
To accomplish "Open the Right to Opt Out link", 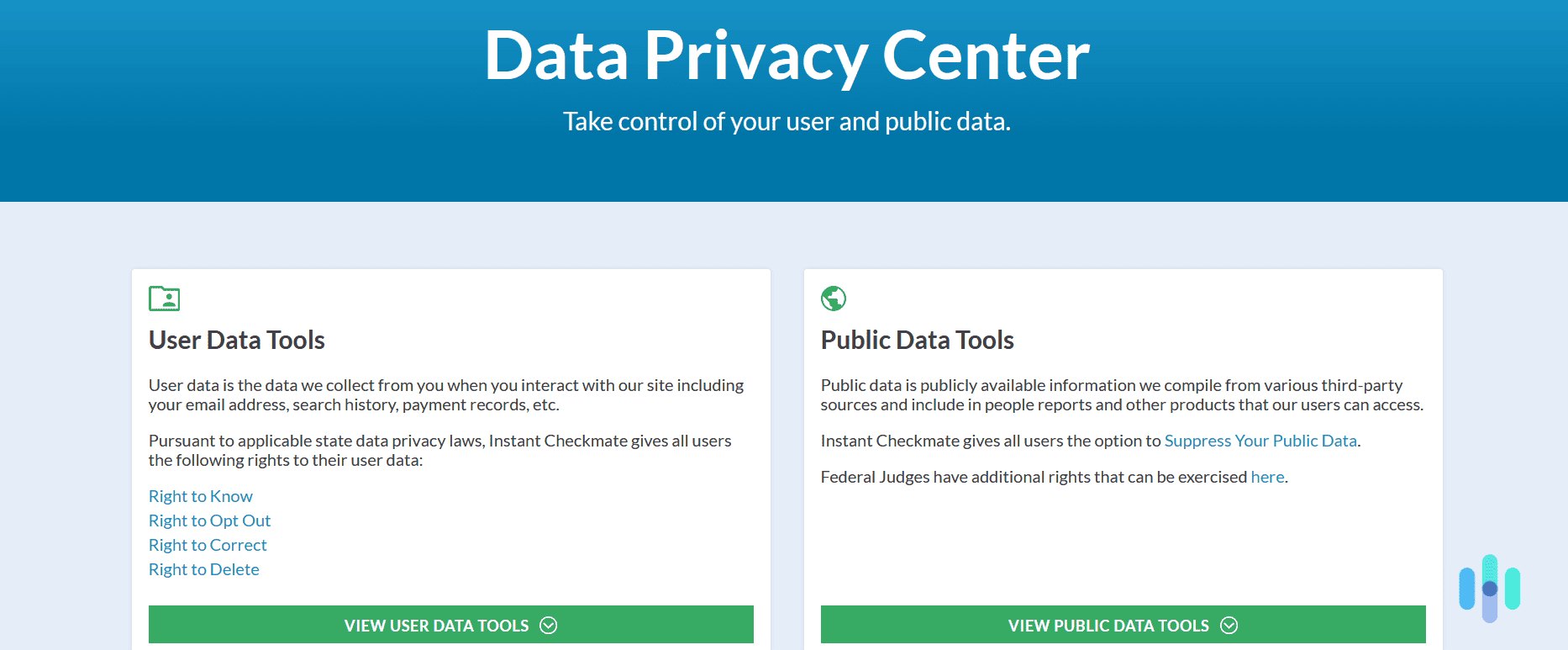I will coord(209,521).
